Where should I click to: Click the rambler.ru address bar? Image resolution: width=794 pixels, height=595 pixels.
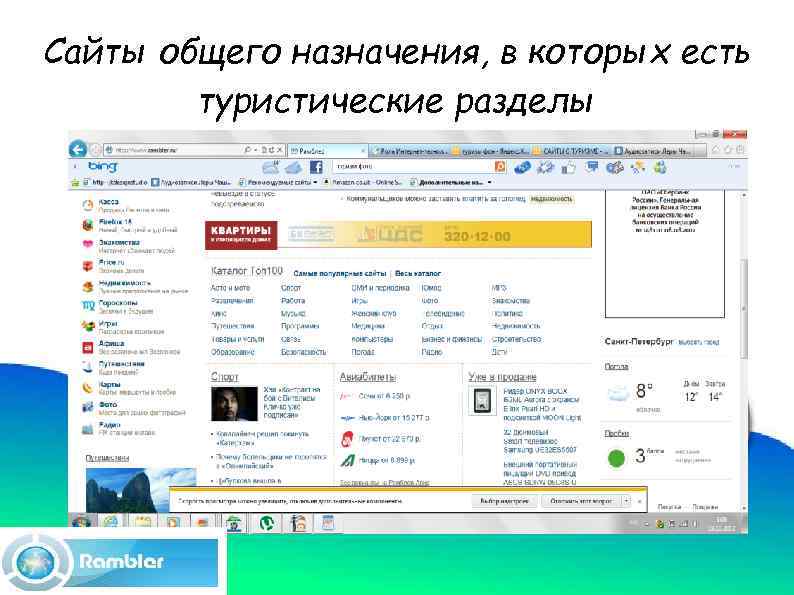(x=172, y=150)
